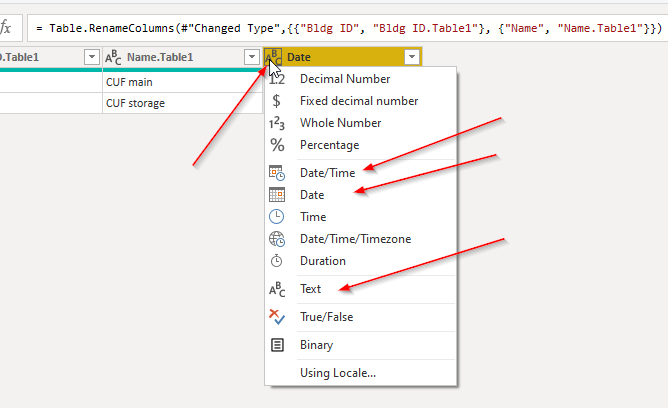This screenshot has width=668, height=408.
Task: Click the ABC type icon on Date column
Action: 273,57
